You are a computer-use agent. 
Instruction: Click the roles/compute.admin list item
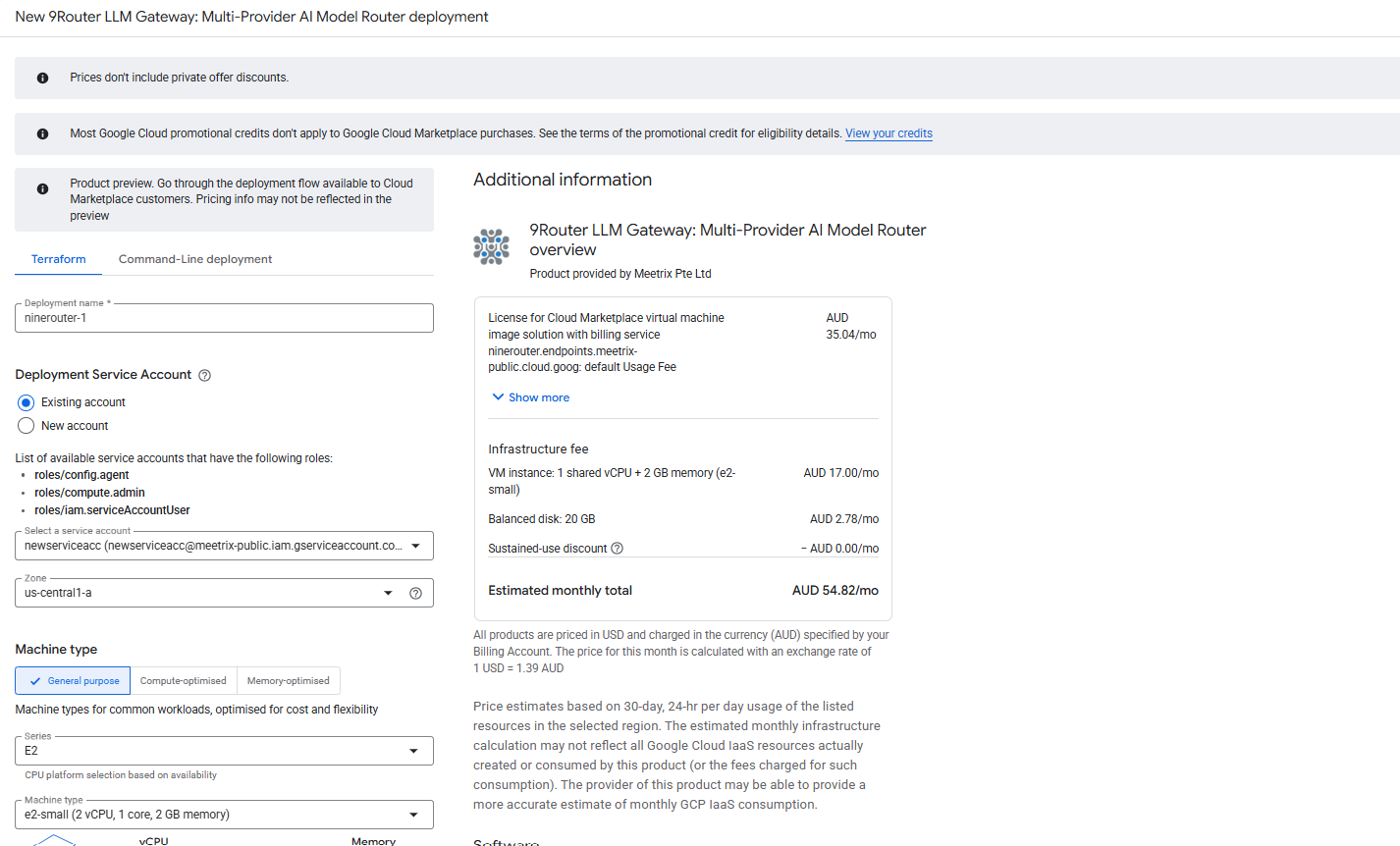[x=89, y=493]
